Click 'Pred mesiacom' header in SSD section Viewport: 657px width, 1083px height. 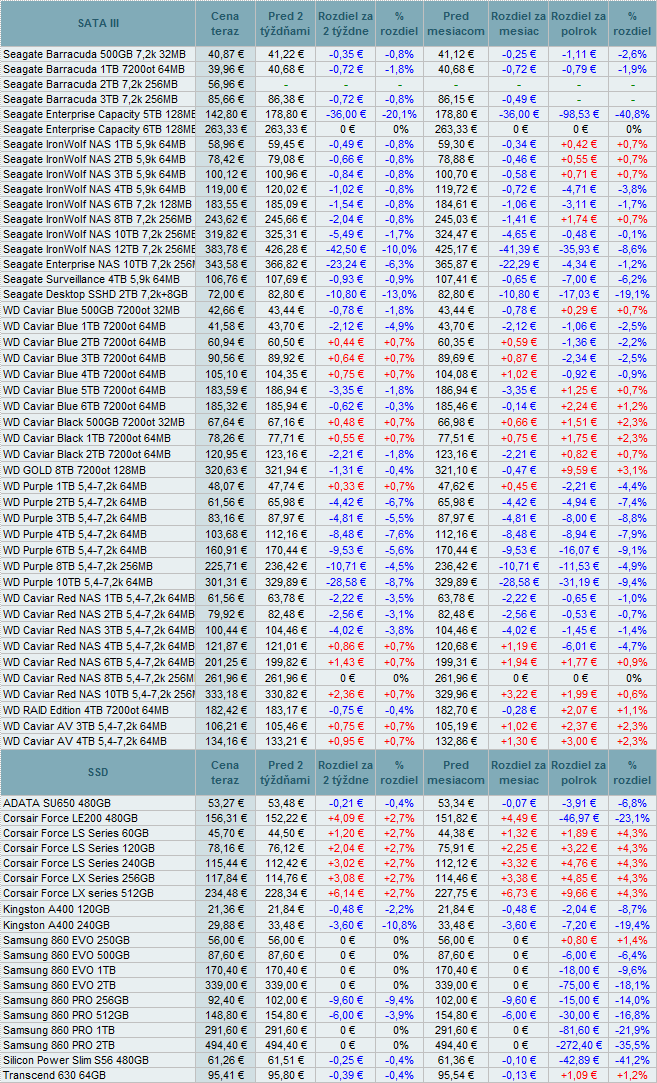pos(455,772)
